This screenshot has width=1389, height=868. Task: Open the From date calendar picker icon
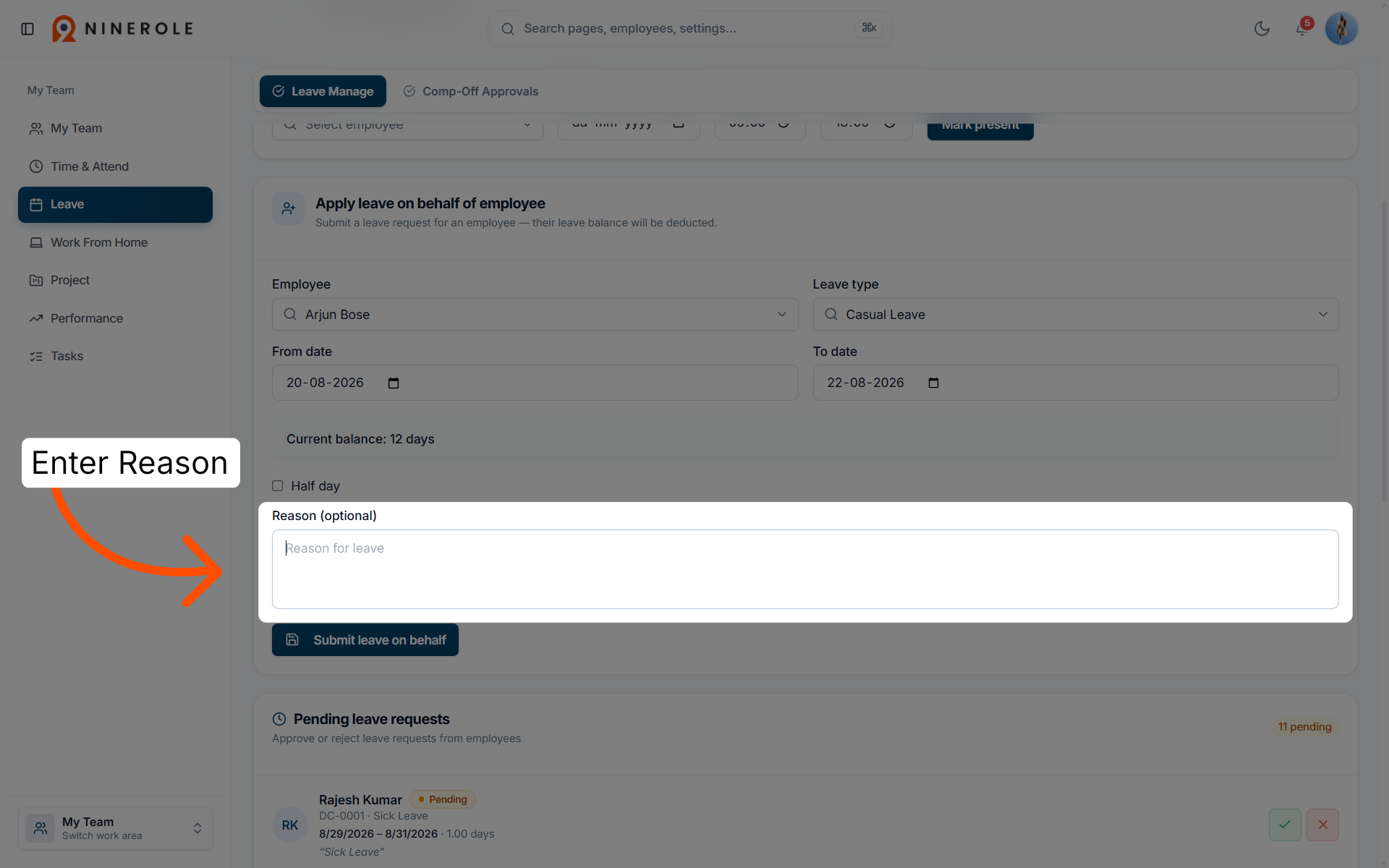394,383
